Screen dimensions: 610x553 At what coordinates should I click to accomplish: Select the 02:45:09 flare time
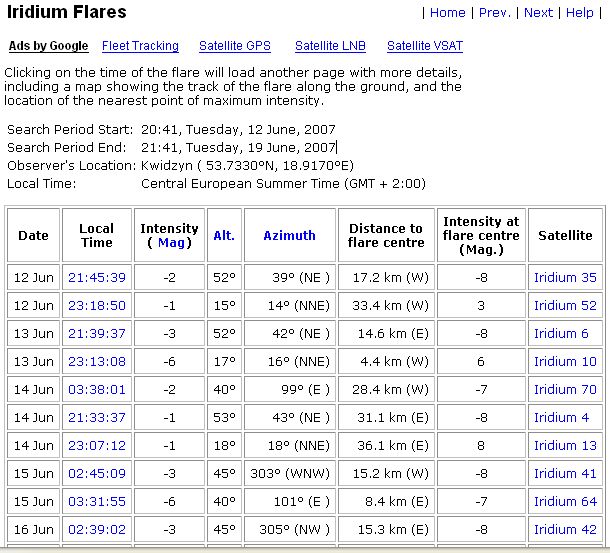coord(97,474)
